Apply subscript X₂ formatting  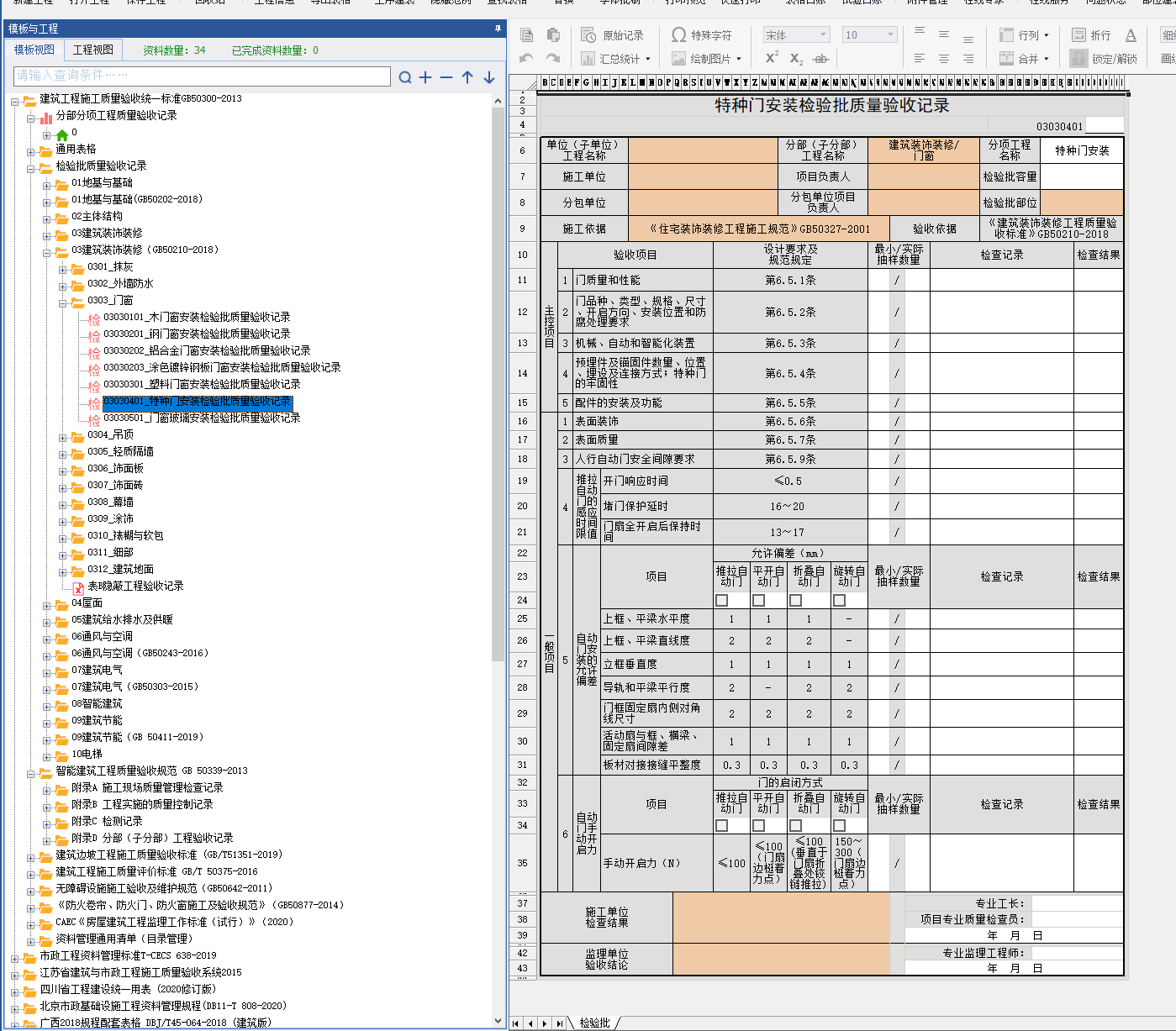coord(796,59)
